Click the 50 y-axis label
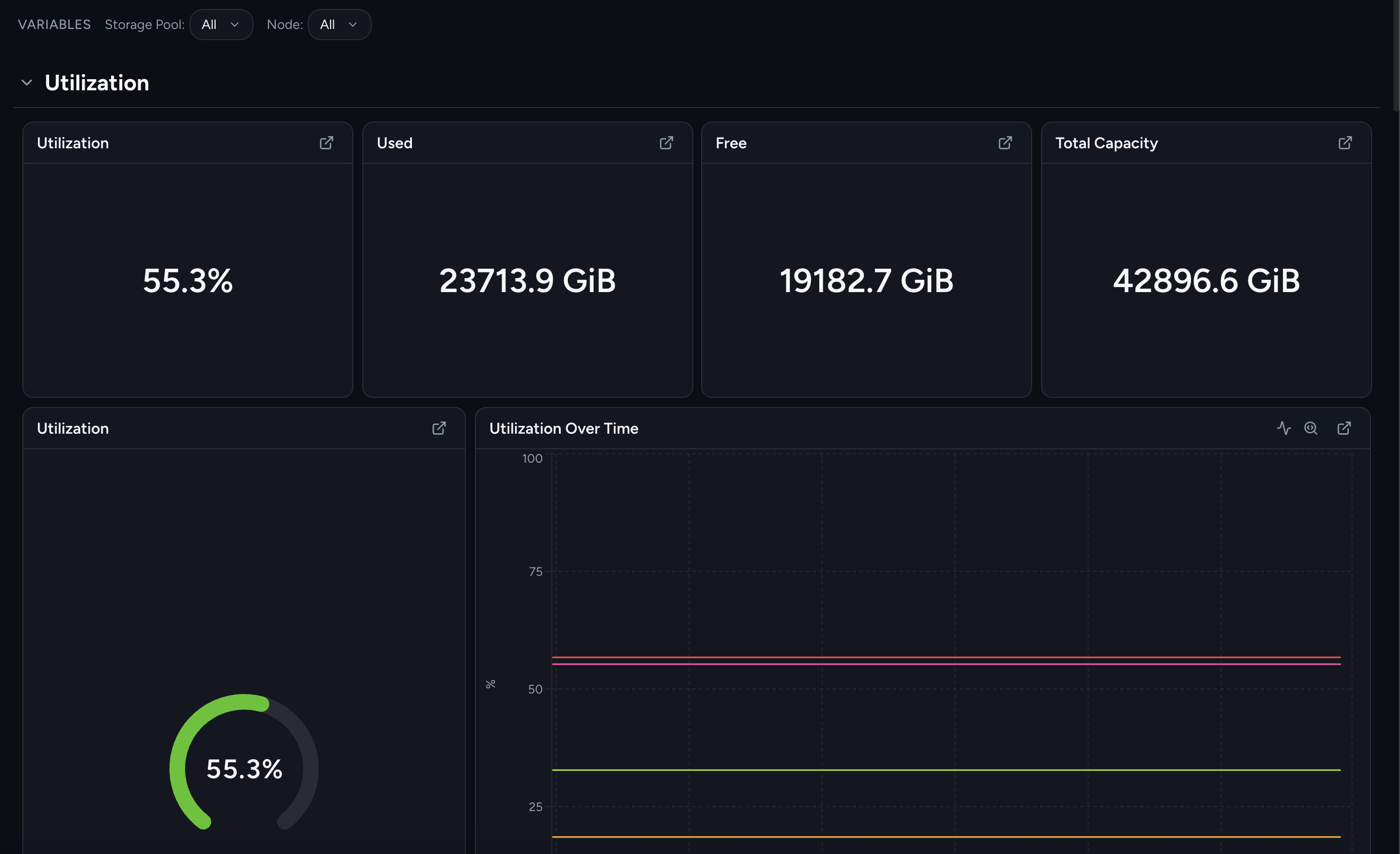1400x854 pixels. pyautogui.click(x=535, y=689)
